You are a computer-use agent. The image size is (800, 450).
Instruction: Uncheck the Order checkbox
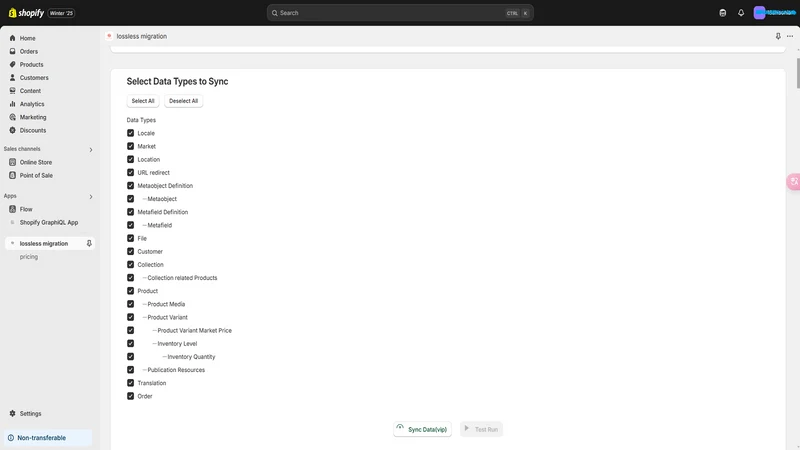click(x=131, y=396)
